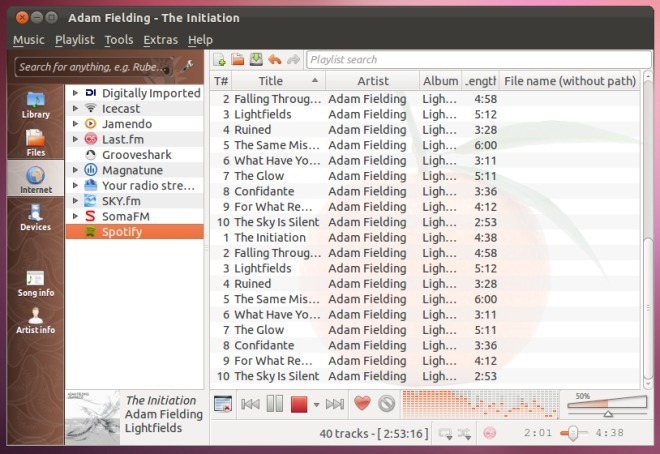Click the save playlist icon
The image size is (660, 454).
[x=256, y=60]
